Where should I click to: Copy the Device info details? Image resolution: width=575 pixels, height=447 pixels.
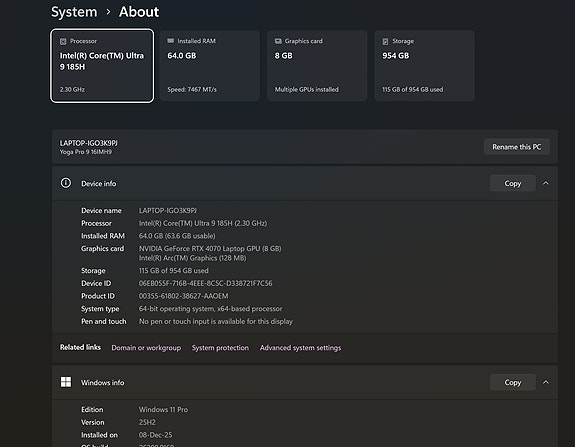pos(513,183)
